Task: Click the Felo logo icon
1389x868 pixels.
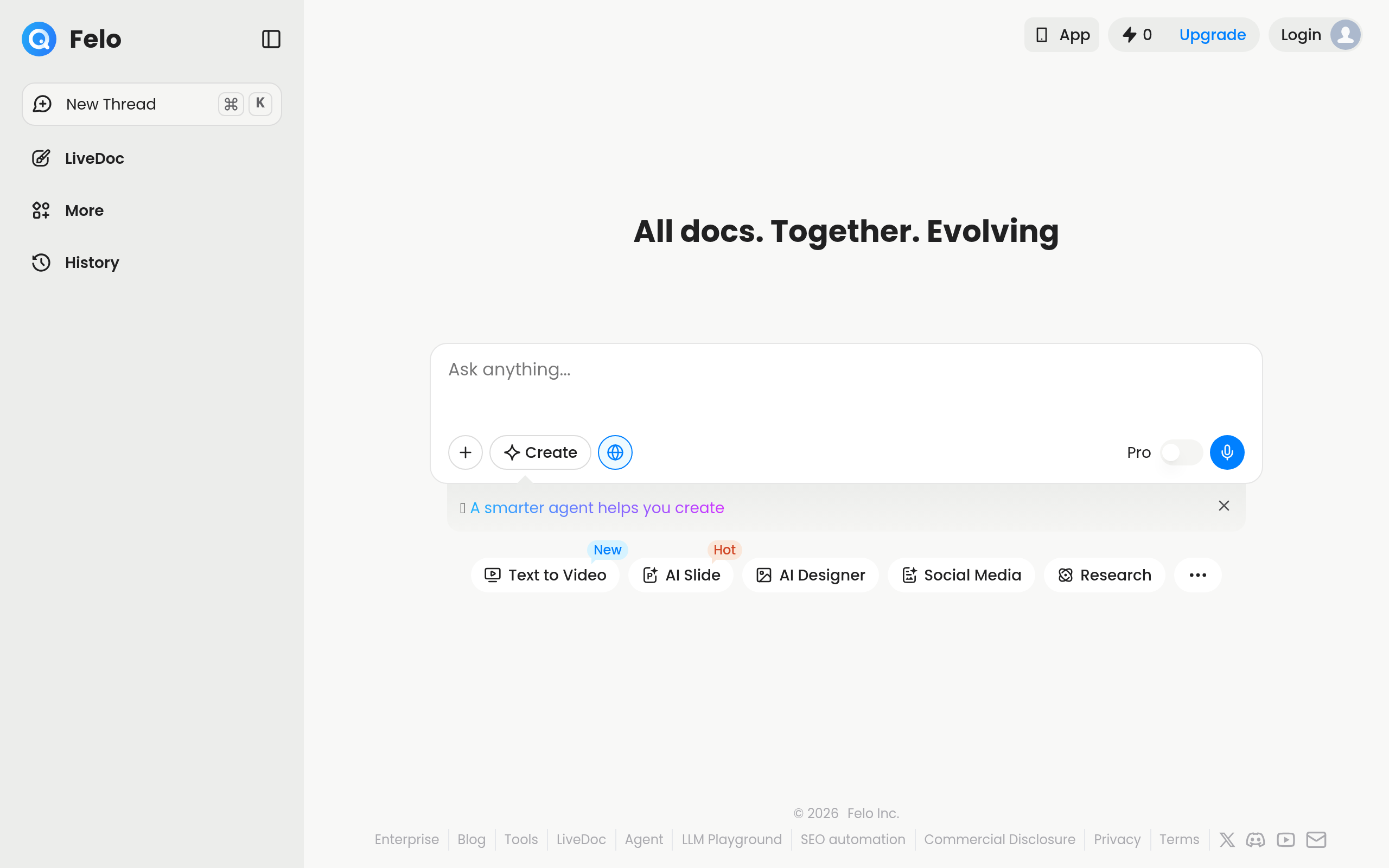Action: tap(39, 39)
